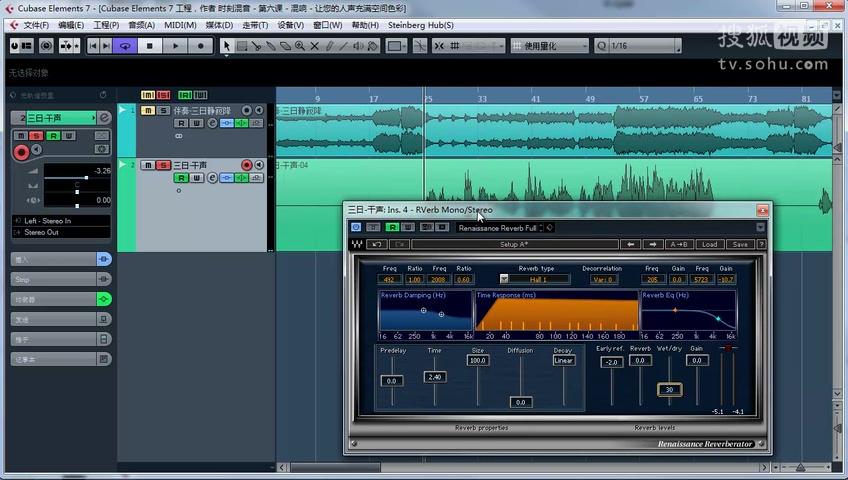Enable record on 三日-干声 track list

coord(247,165)
